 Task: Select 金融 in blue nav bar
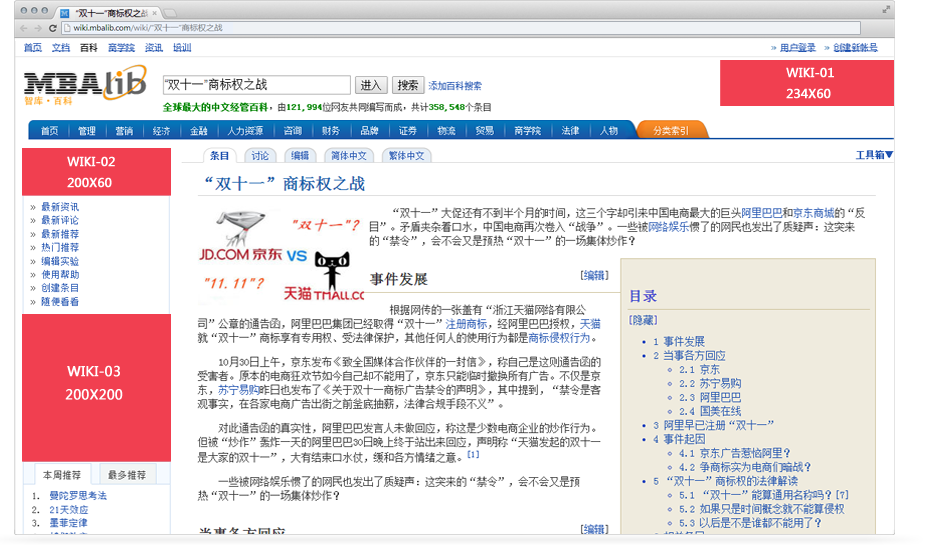[199, 131]
